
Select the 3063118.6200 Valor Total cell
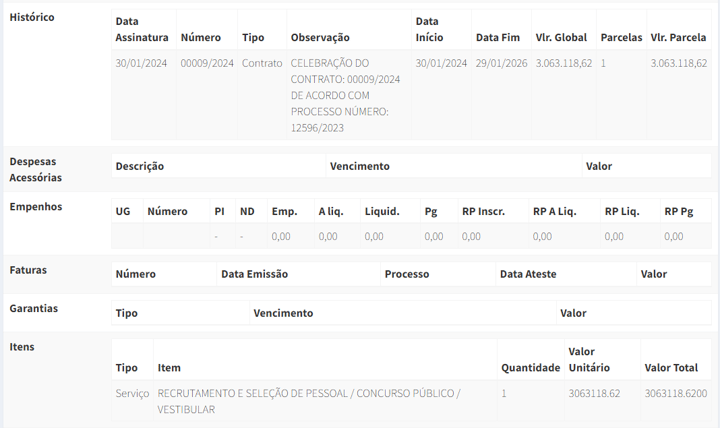pyautogui.click(x=676, y=394)
